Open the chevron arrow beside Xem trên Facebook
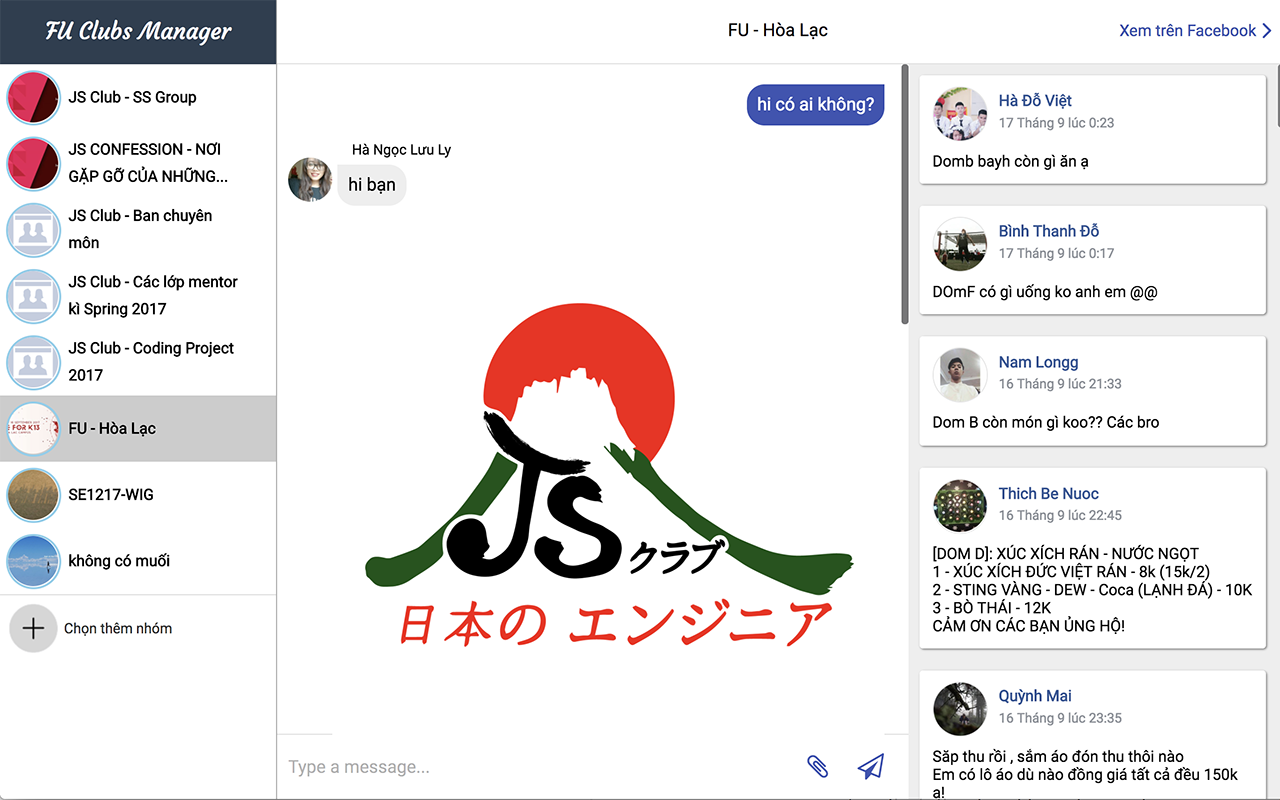Image resolution: width=1280 pixels, height=800 pixels. tap(1267, 31)
